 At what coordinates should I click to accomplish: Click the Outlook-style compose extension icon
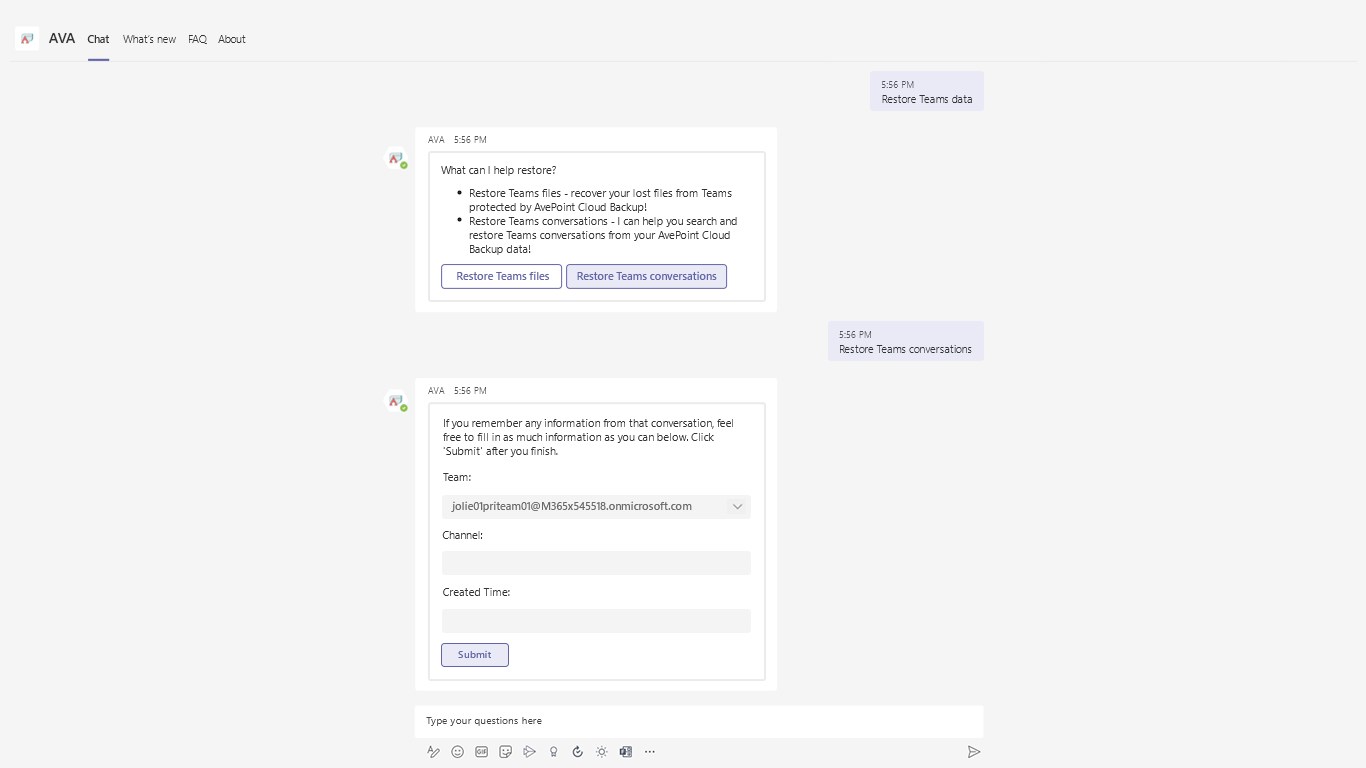click(x=626, y=752)
